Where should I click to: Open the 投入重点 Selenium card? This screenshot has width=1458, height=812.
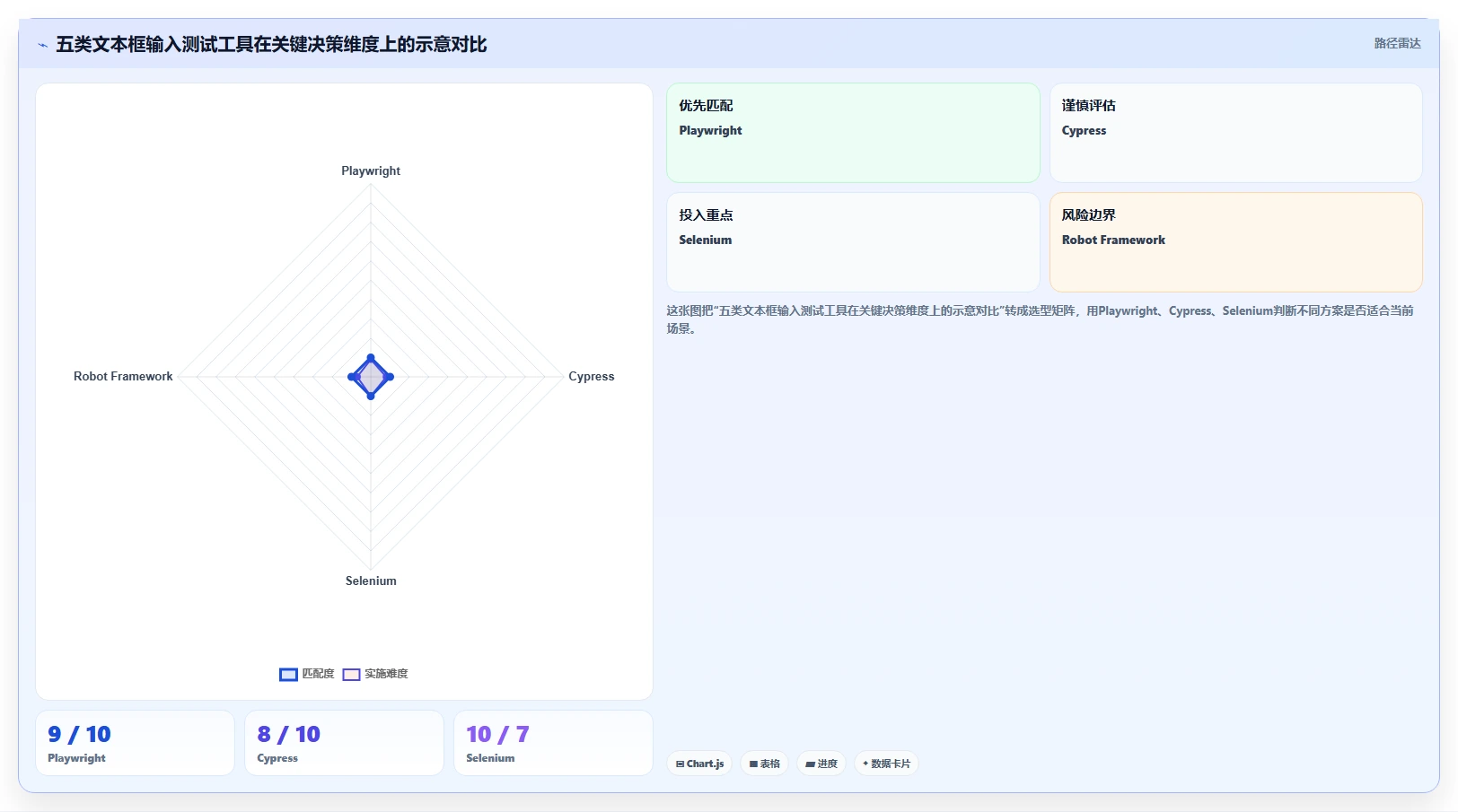(x=853, y=242)
